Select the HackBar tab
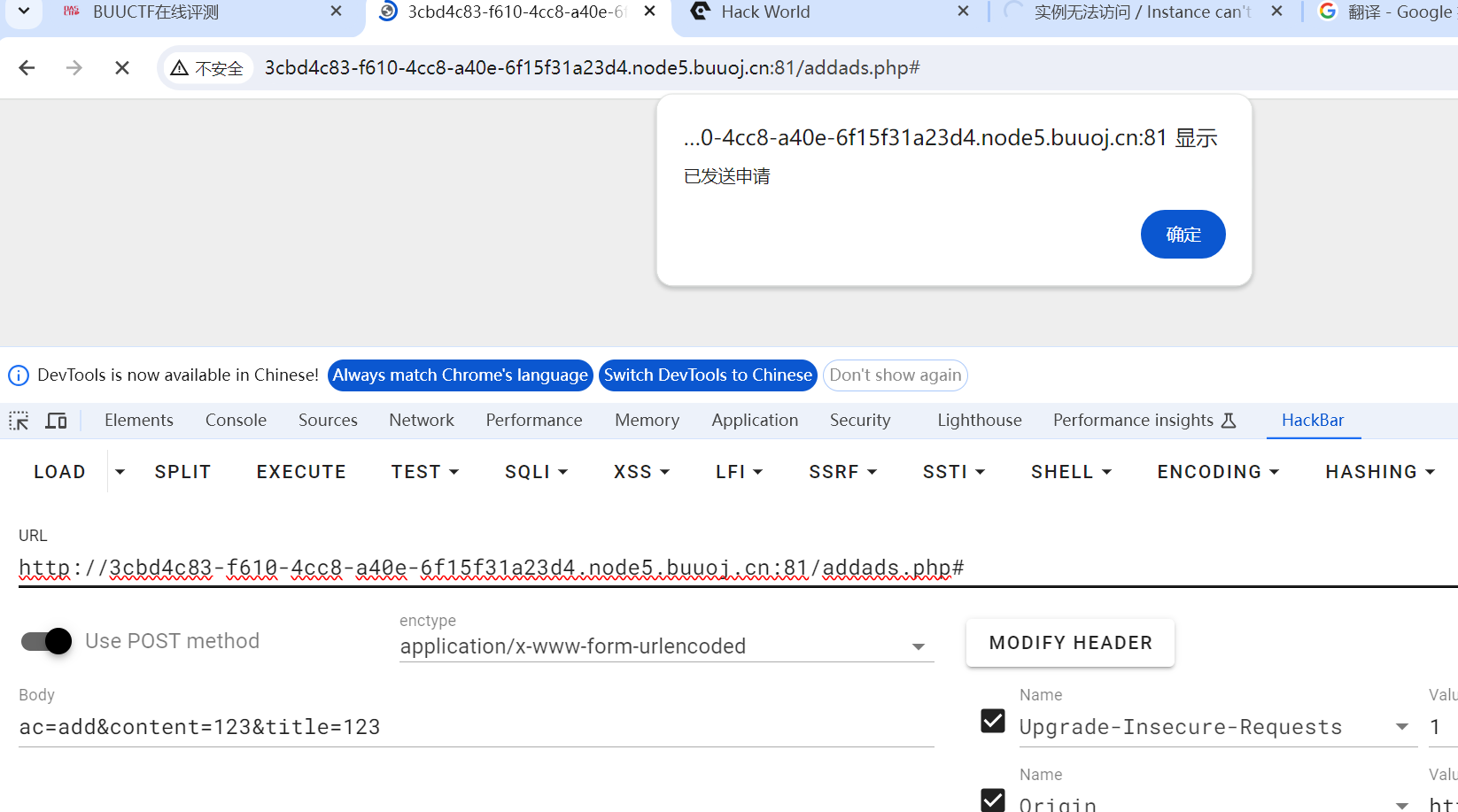The width and height of the screenshot is (1458, 812). tap(1313, 421)
